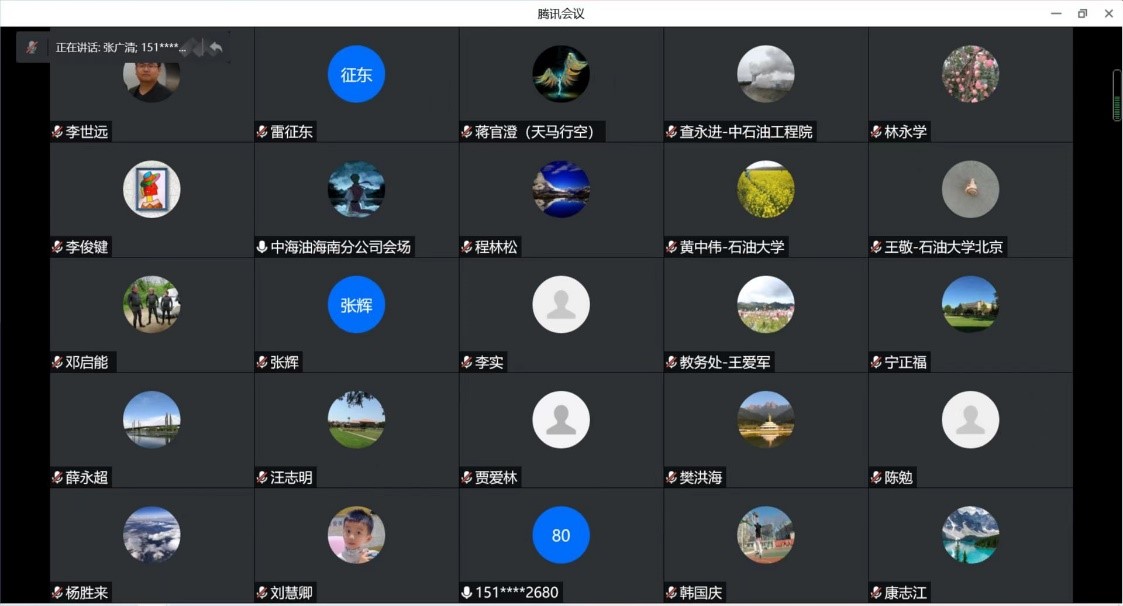Click the active microphone icon beside 中海油海南分公司会场

coord(262,247)
